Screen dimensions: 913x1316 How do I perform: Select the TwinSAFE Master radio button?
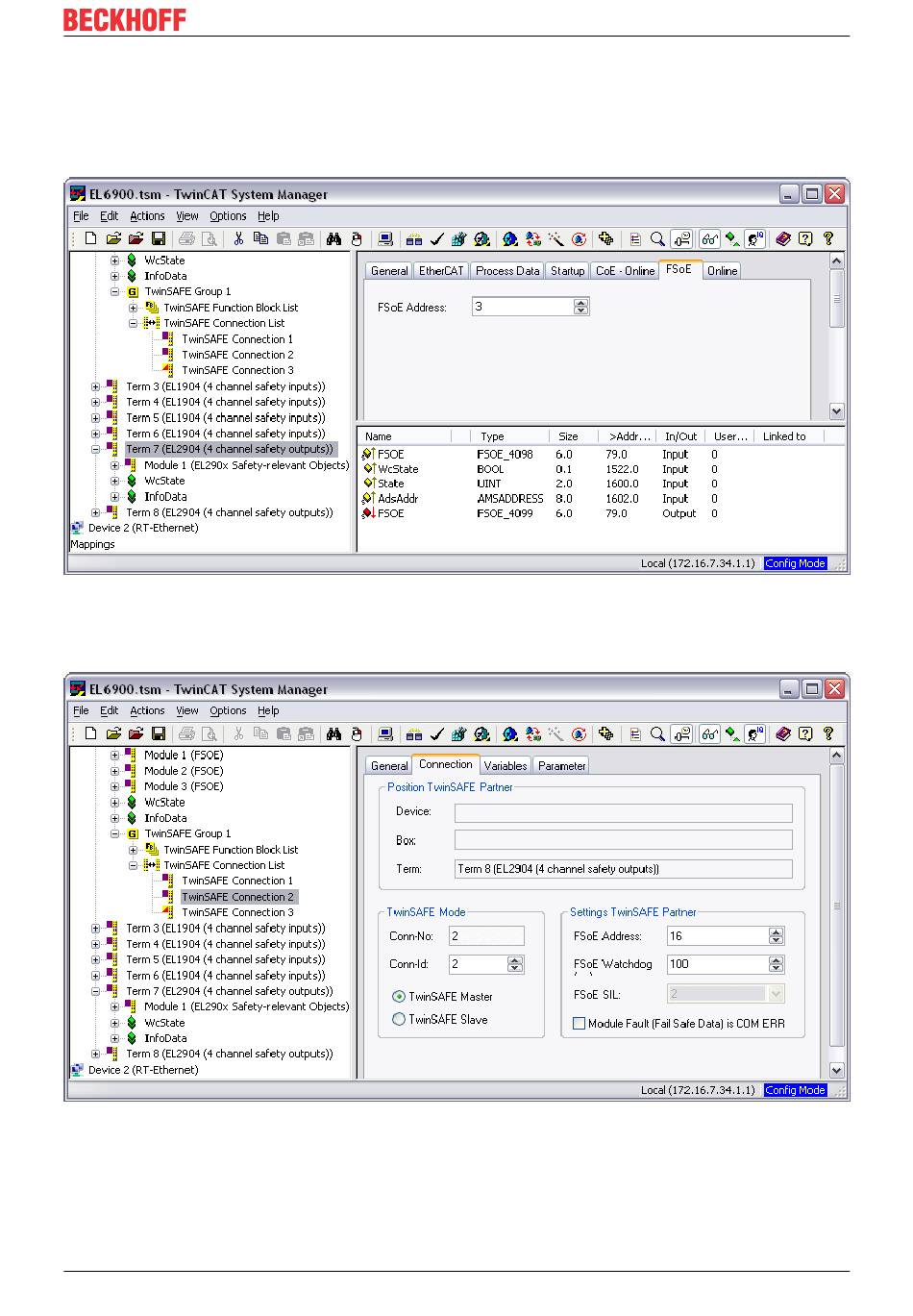(399, 997)
